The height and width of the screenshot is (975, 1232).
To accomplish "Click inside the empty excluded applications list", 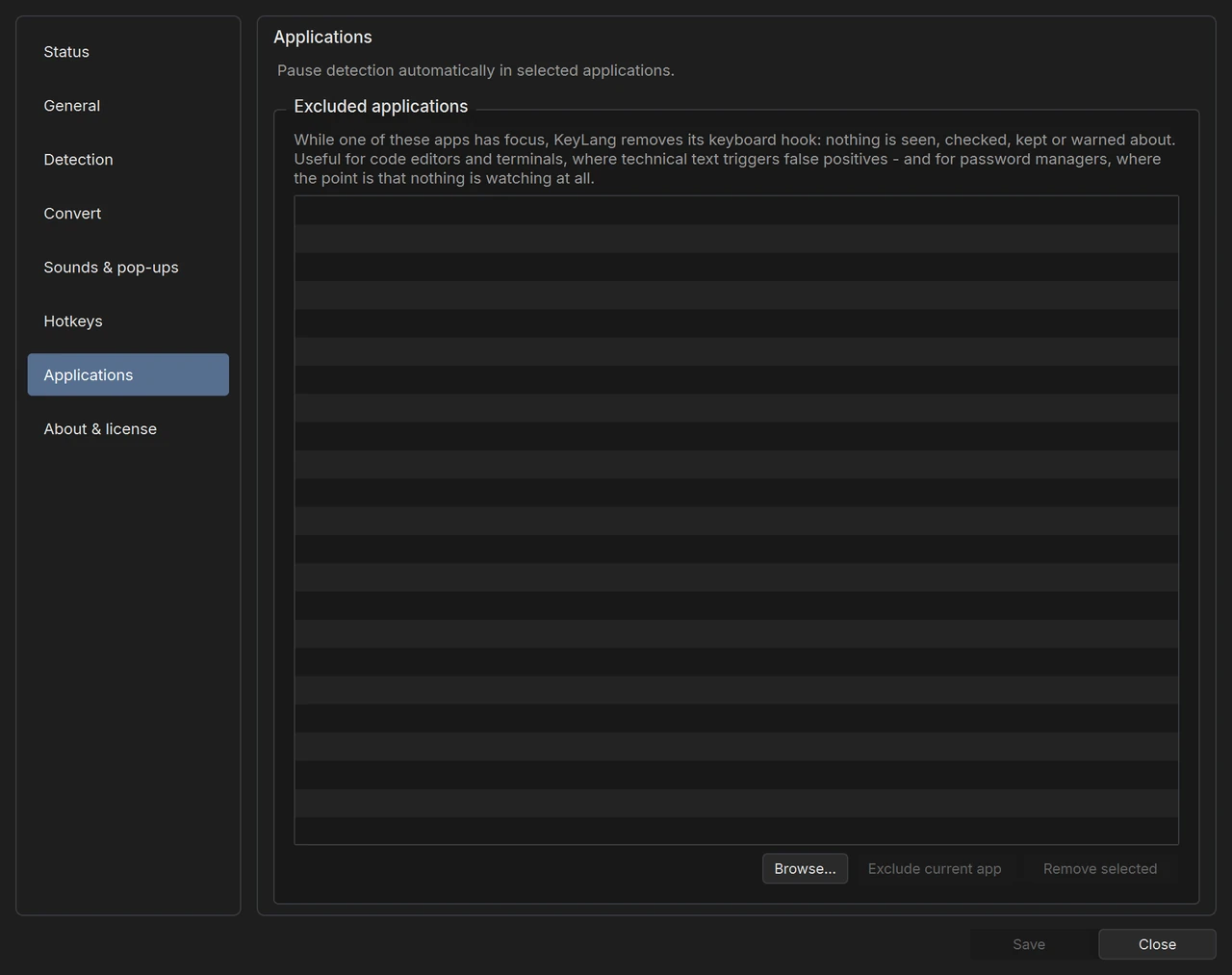I will pos(736,520).
